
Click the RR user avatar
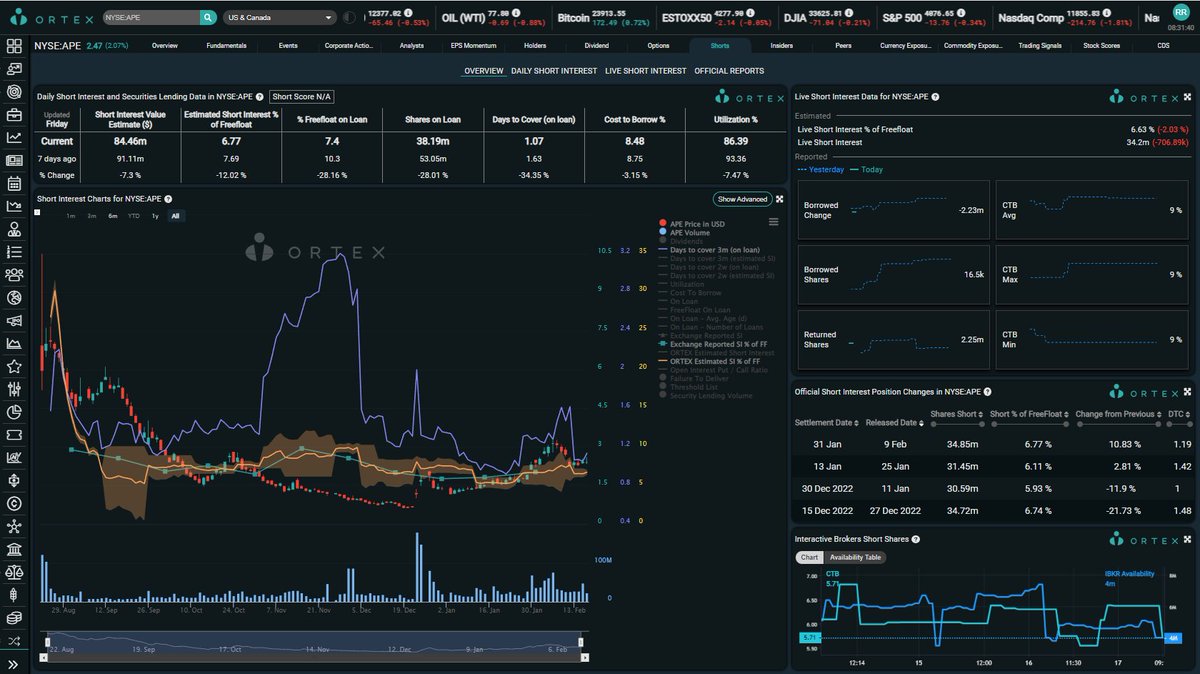click(x=1181, y=11)
